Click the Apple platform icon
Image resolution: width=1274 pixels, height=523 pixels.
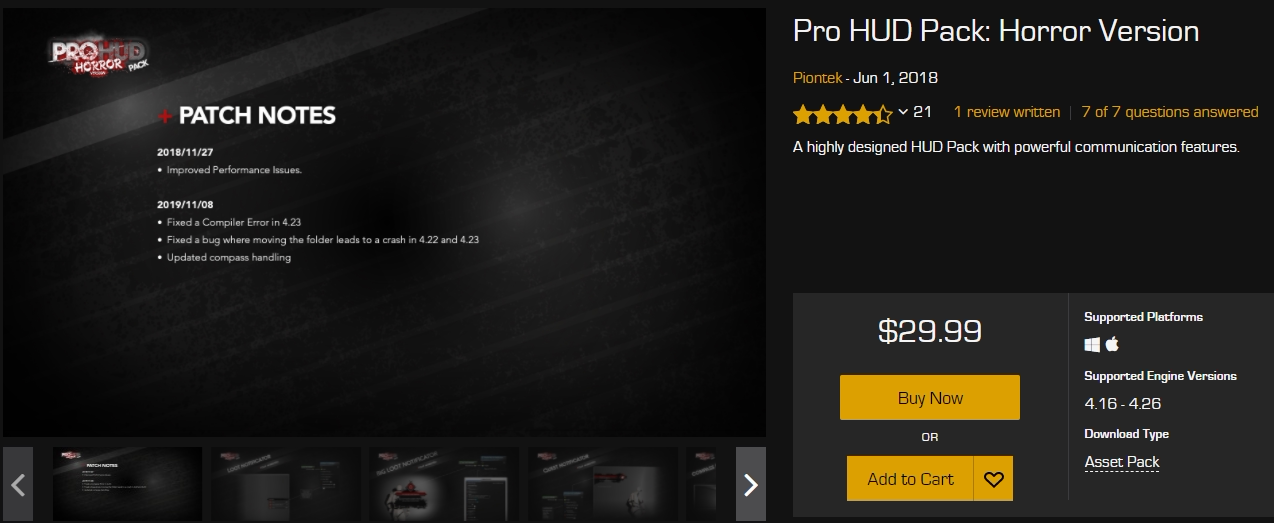(x=1112, y=344)
